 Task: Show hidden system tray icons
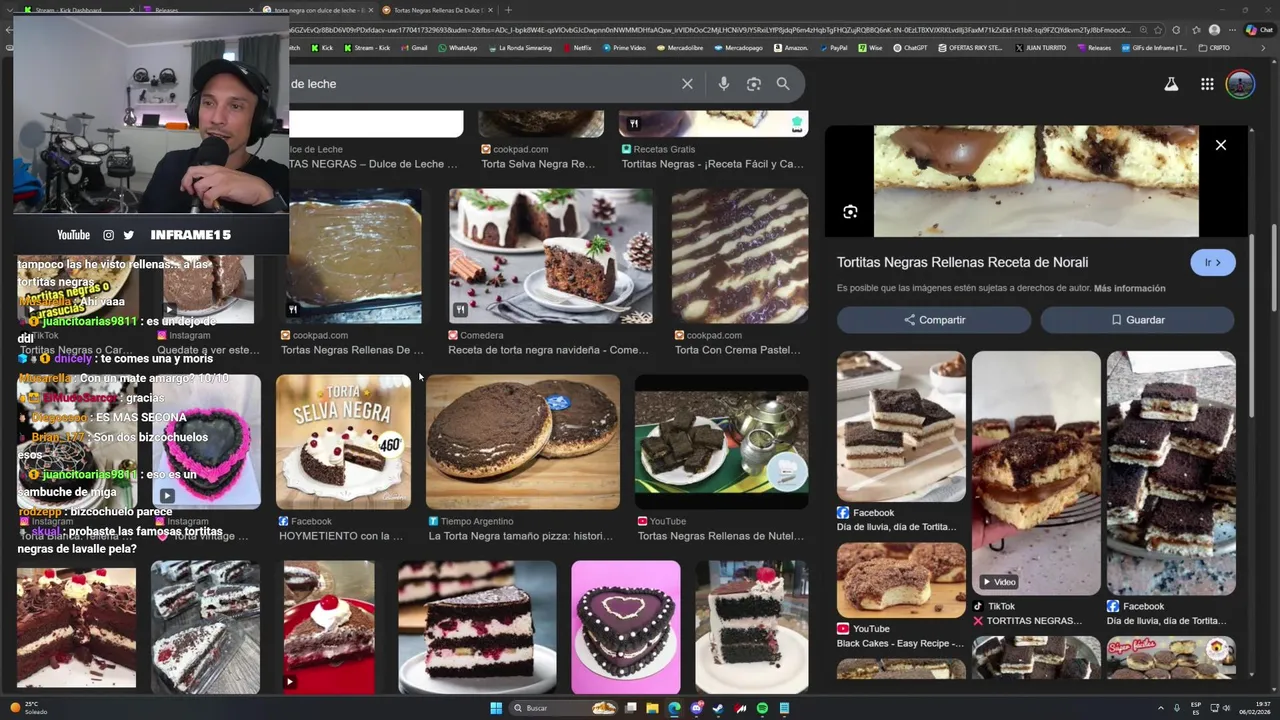(x=1160, y=708)
